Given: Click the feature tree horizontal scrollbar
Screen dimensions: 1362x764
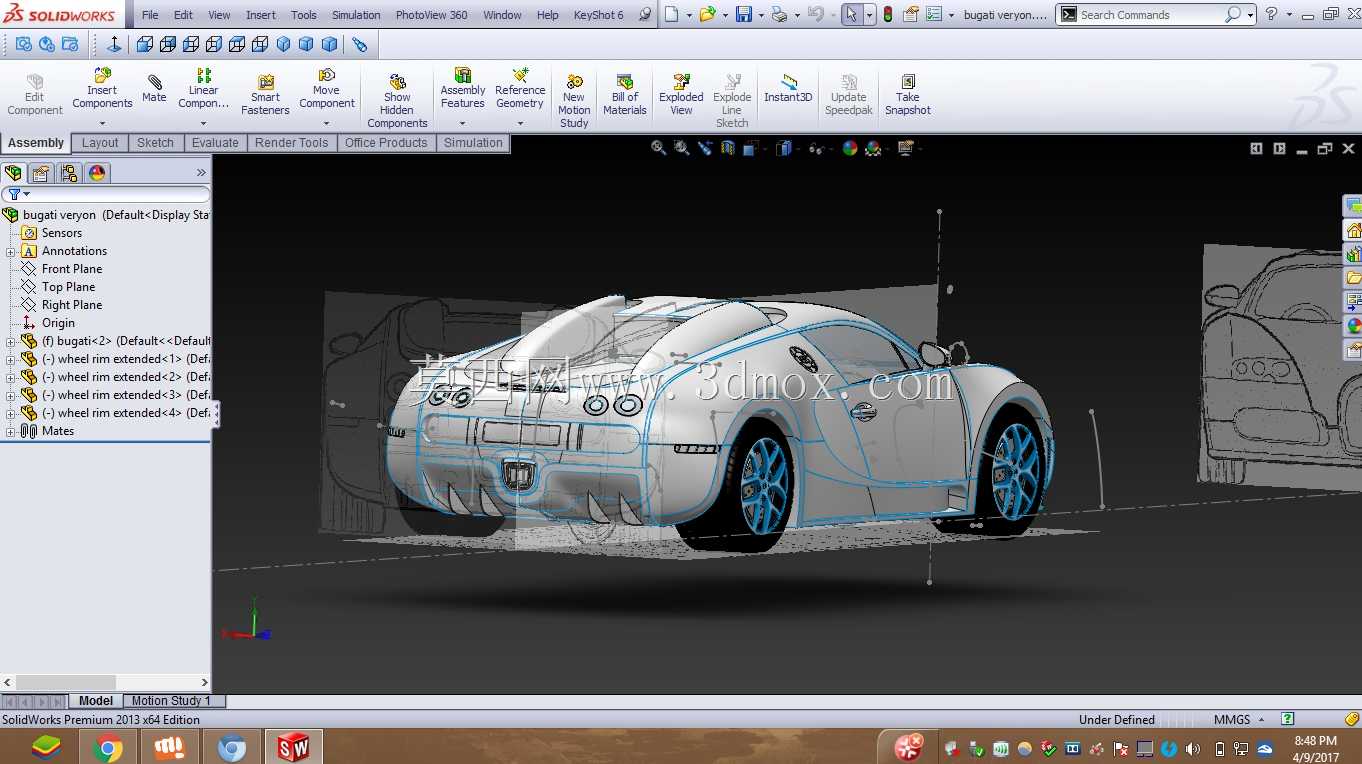Looking at the screenshot, I should pos(105,682).
